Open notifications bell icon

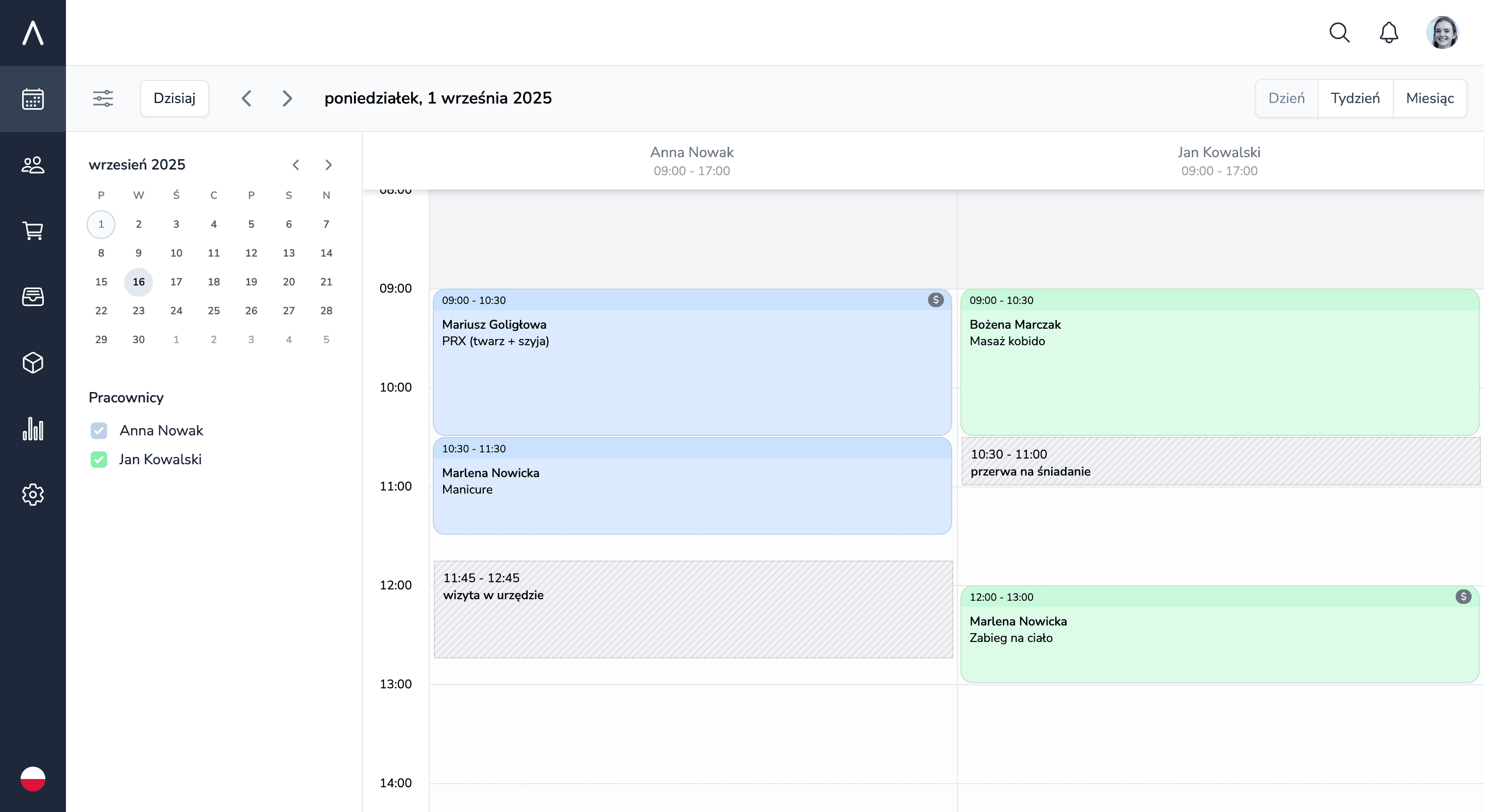(x=1389, y=33)
